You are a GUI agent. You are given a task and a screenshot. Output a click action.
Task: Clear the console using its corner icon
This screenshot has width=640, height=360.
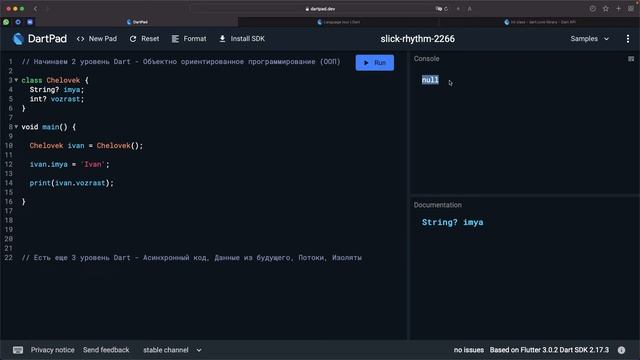coord(631,59)
